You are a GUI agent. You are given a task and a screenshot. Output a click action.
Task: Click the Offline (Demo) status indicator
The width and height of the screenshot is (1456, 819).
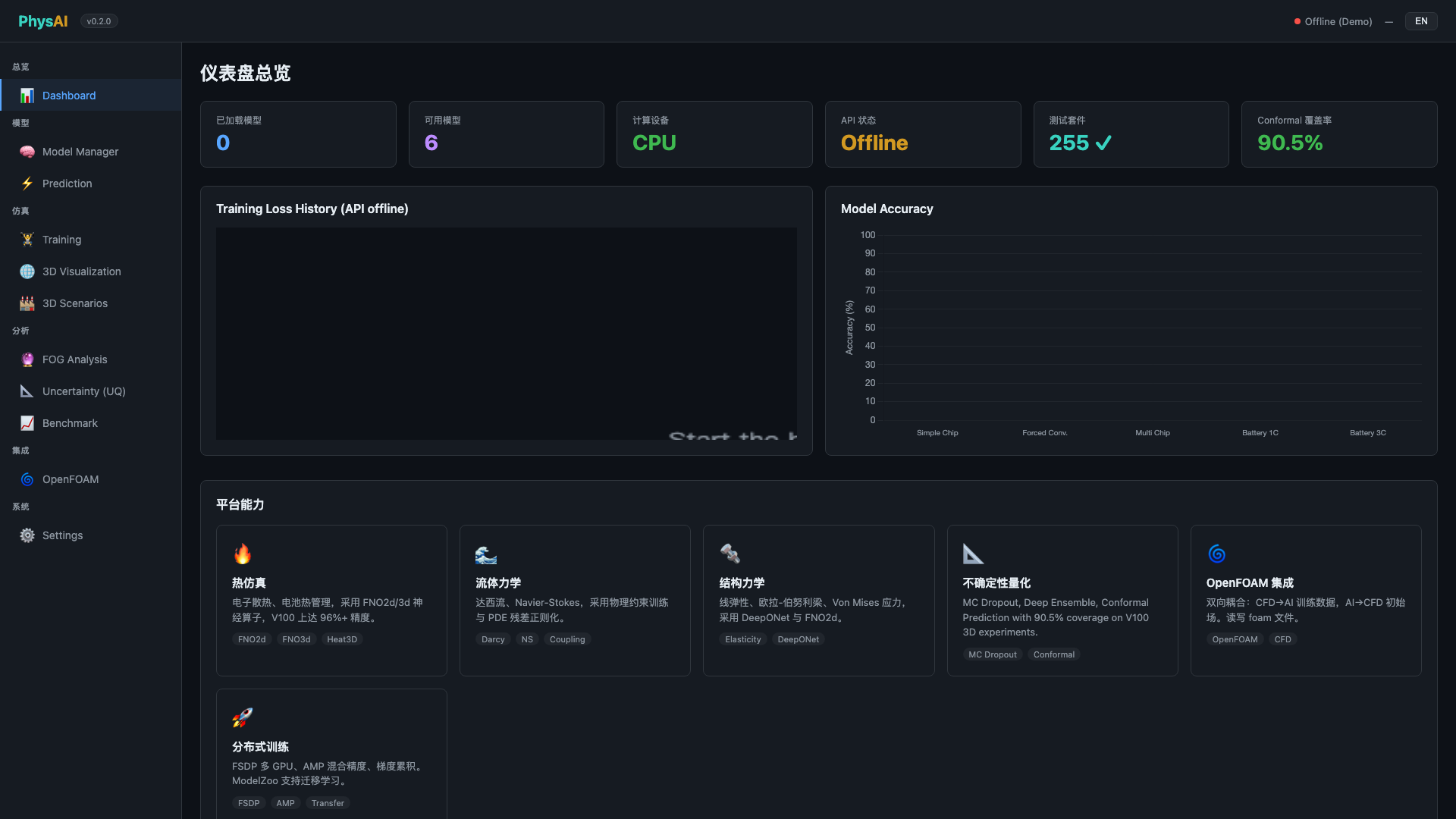pyautogui.click(x=1333, y=21)
